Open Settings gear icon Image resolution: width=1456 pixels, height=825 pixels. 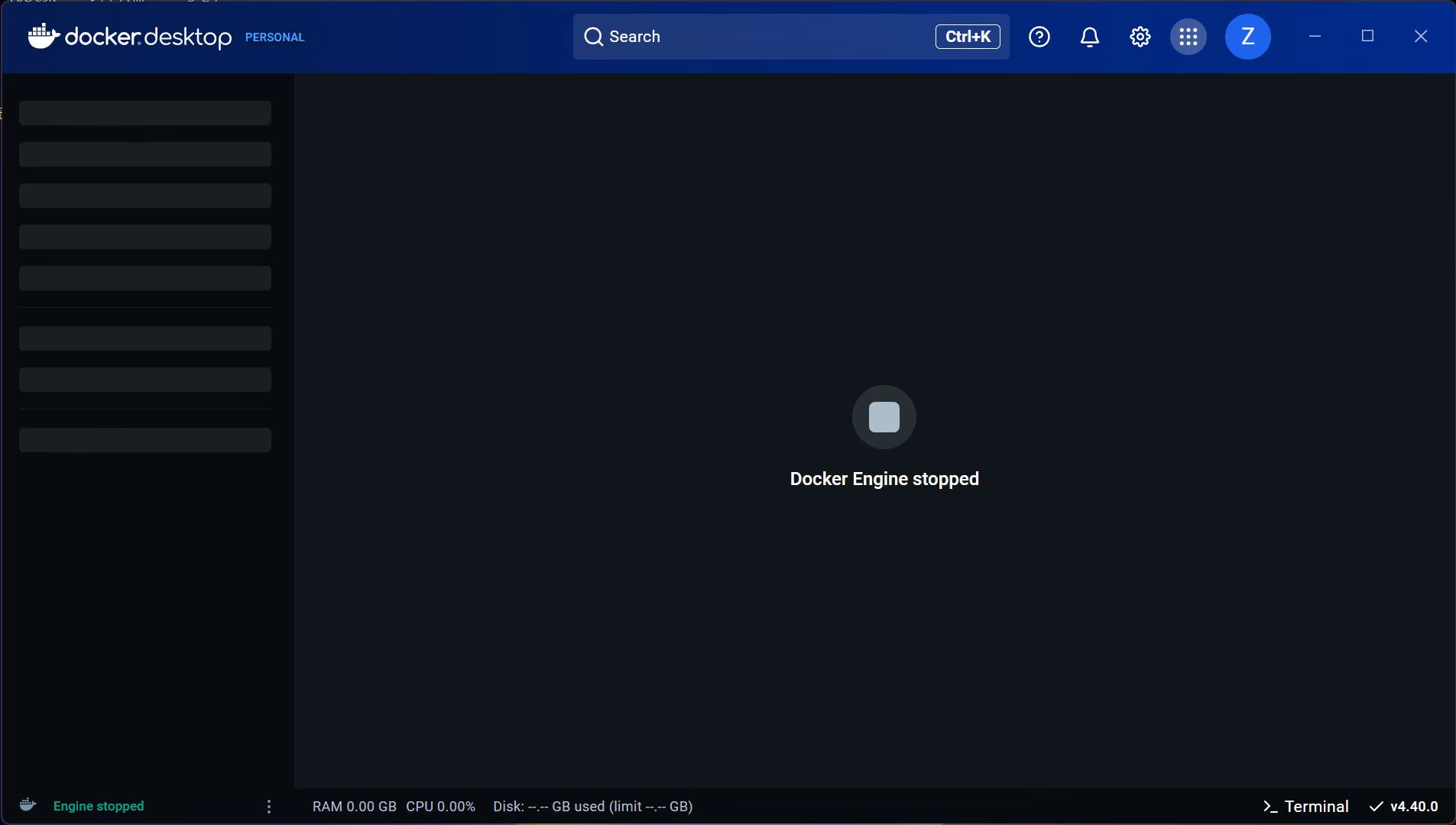point(1140,37)
